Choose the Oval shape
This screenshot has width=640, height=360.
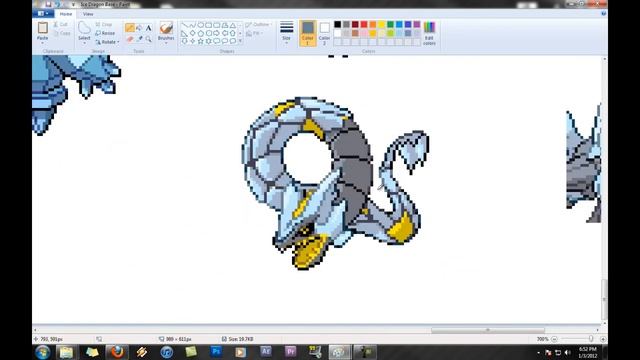[x=200, y=25]
